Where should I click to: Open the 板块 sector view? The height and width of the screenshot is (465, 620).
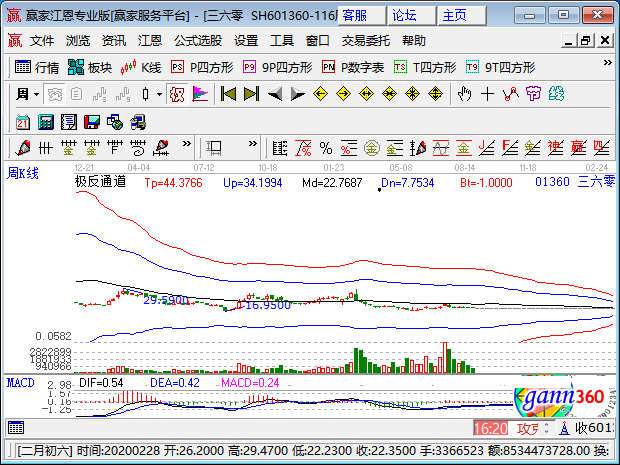tap(90, 67)
